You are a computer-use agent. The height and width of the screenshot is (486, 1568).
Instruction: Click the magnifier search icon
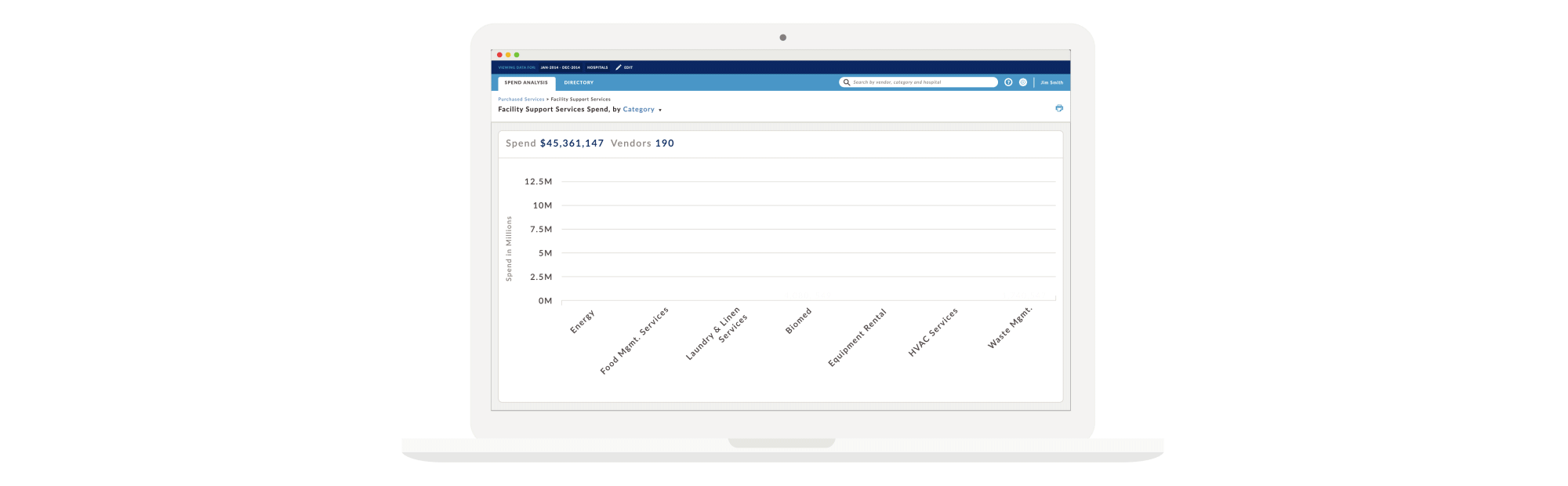point(847,82)
